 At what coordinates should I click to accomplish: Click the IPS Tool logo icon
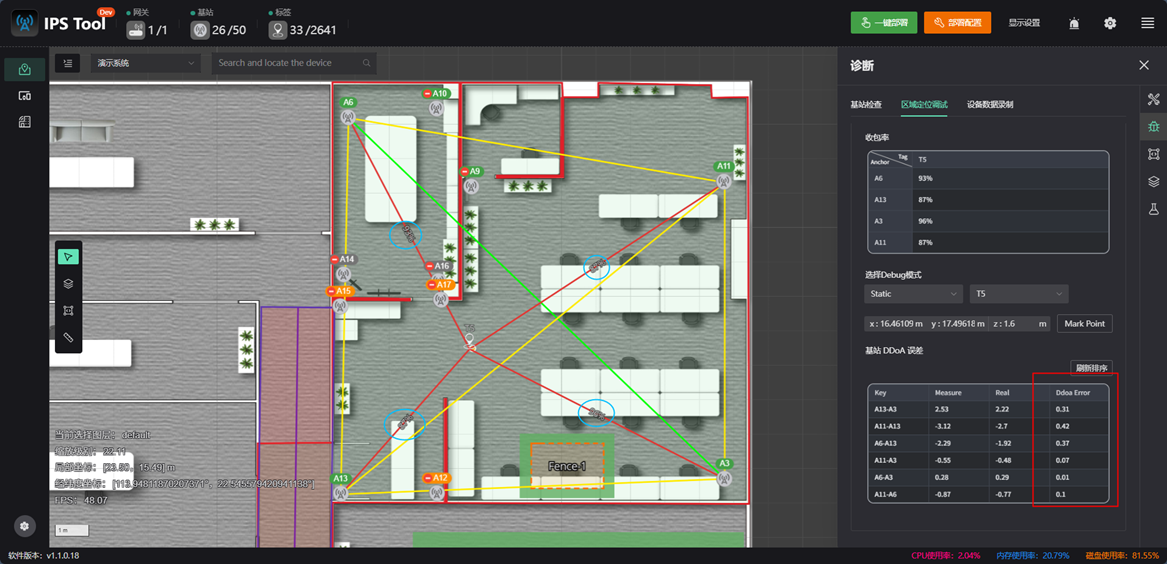(25, 23)
